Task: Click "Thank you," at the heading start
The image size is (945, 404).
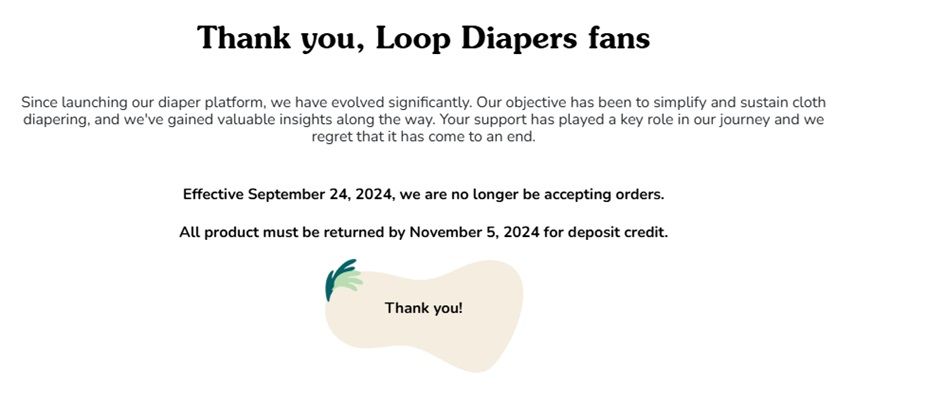Action: pos(281,40)
